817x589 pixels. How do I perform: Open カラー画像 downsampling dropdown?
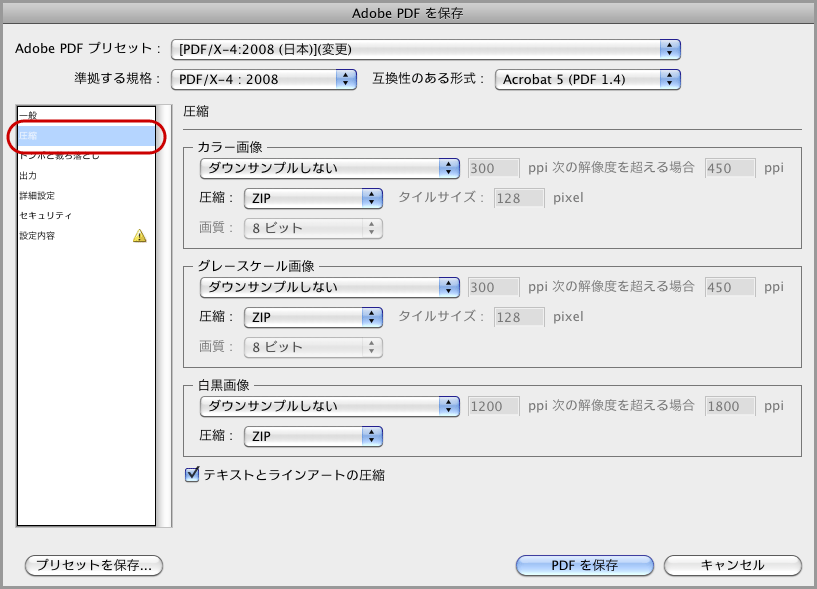click(329, 168)
